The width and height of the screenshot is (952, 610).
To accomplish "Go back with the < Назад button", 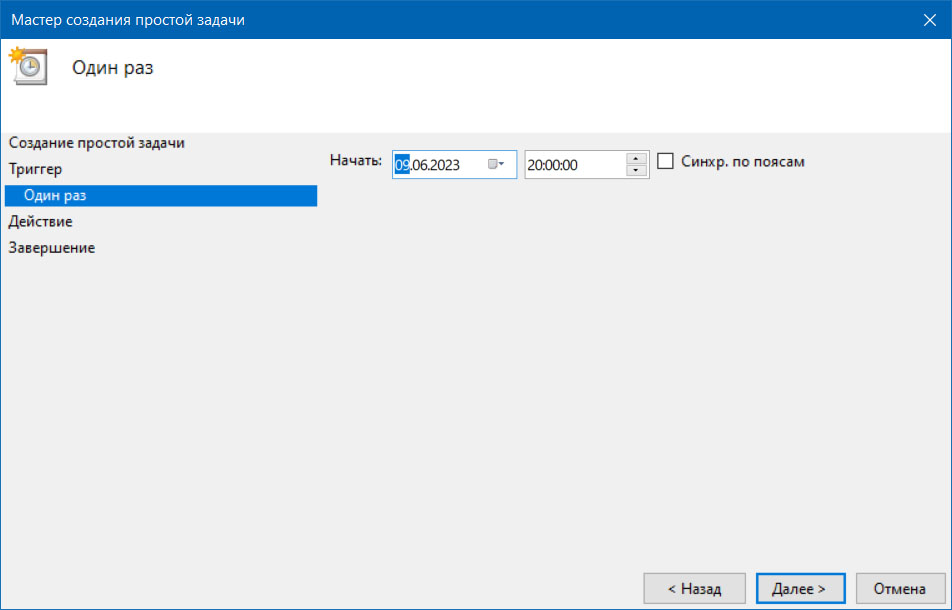I will [x=695, y=588].
